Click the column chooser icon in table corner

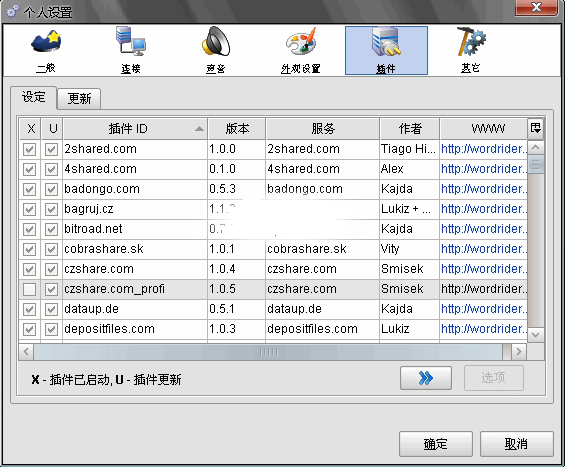[536, 128]
